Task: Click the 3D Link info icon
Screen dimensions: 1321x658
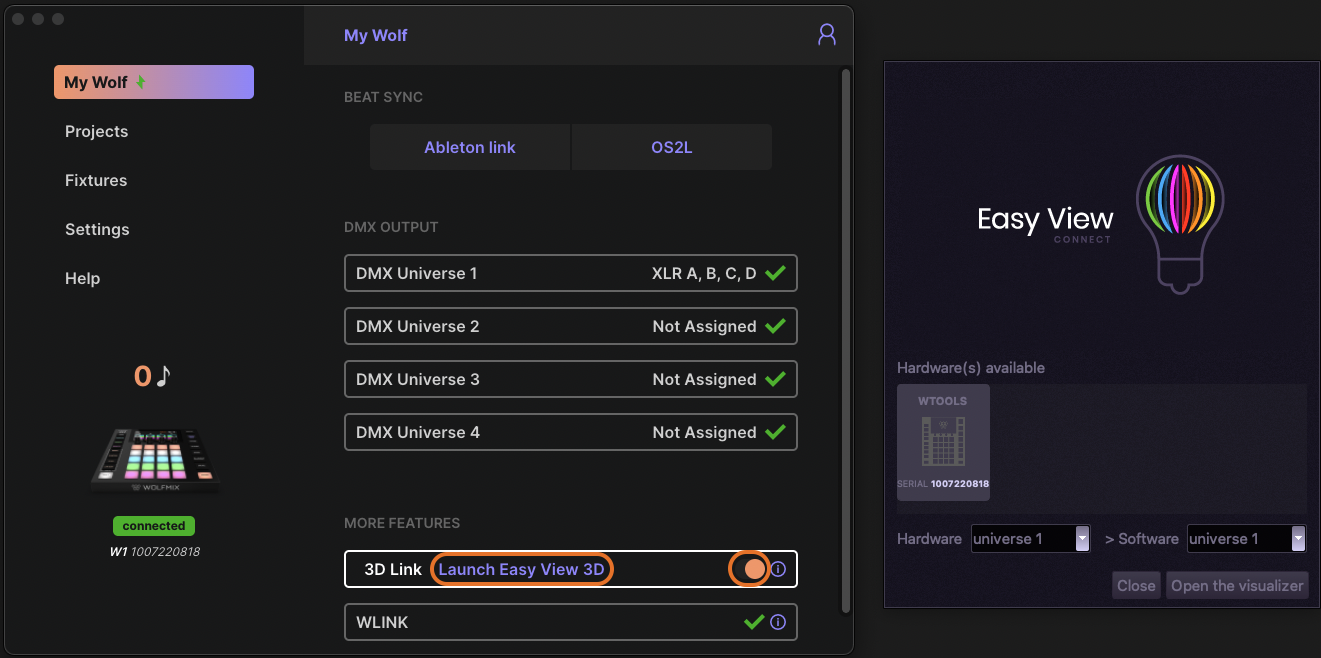Action: click(778, 569)
